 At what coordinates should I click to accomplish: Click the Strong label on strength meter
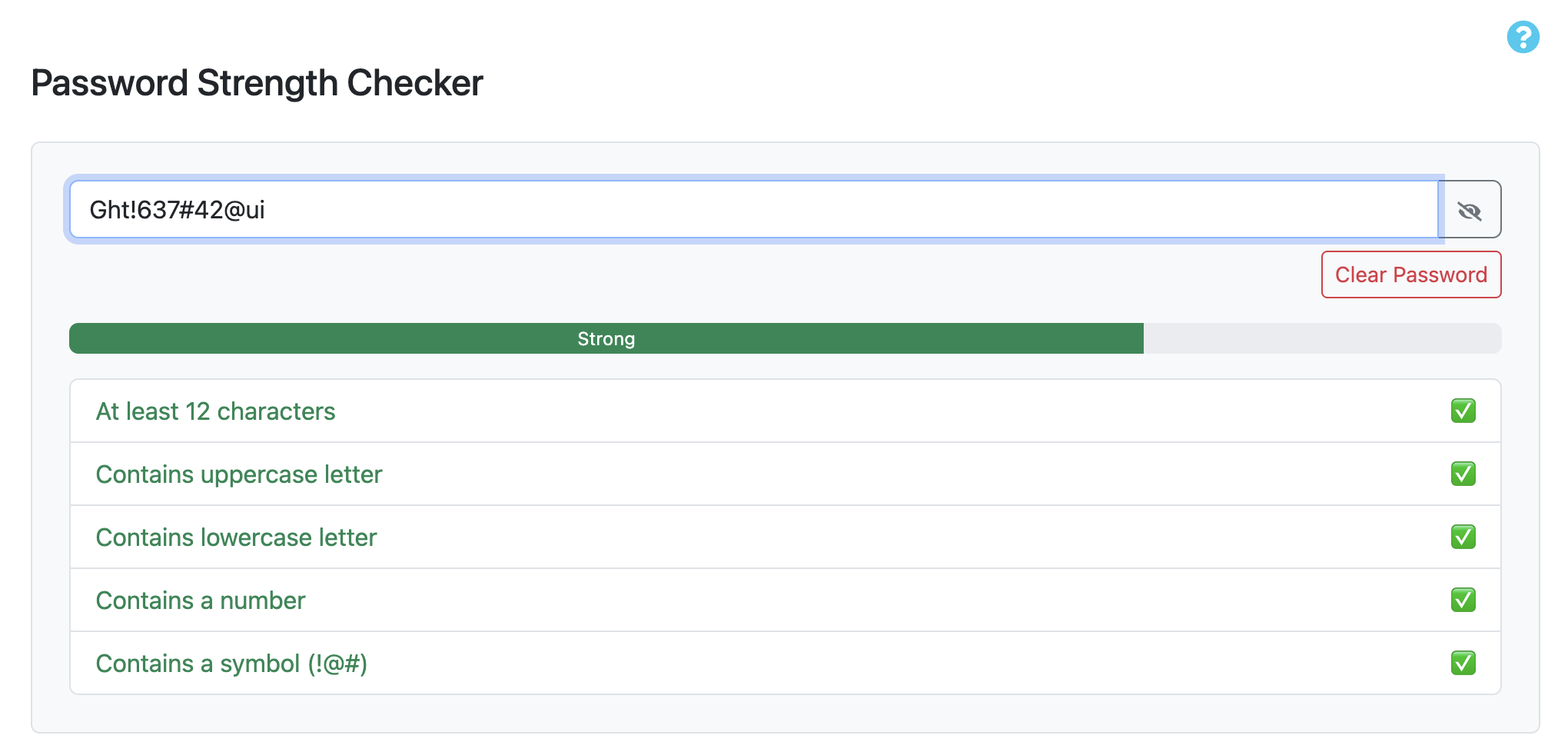coord(606,339)
